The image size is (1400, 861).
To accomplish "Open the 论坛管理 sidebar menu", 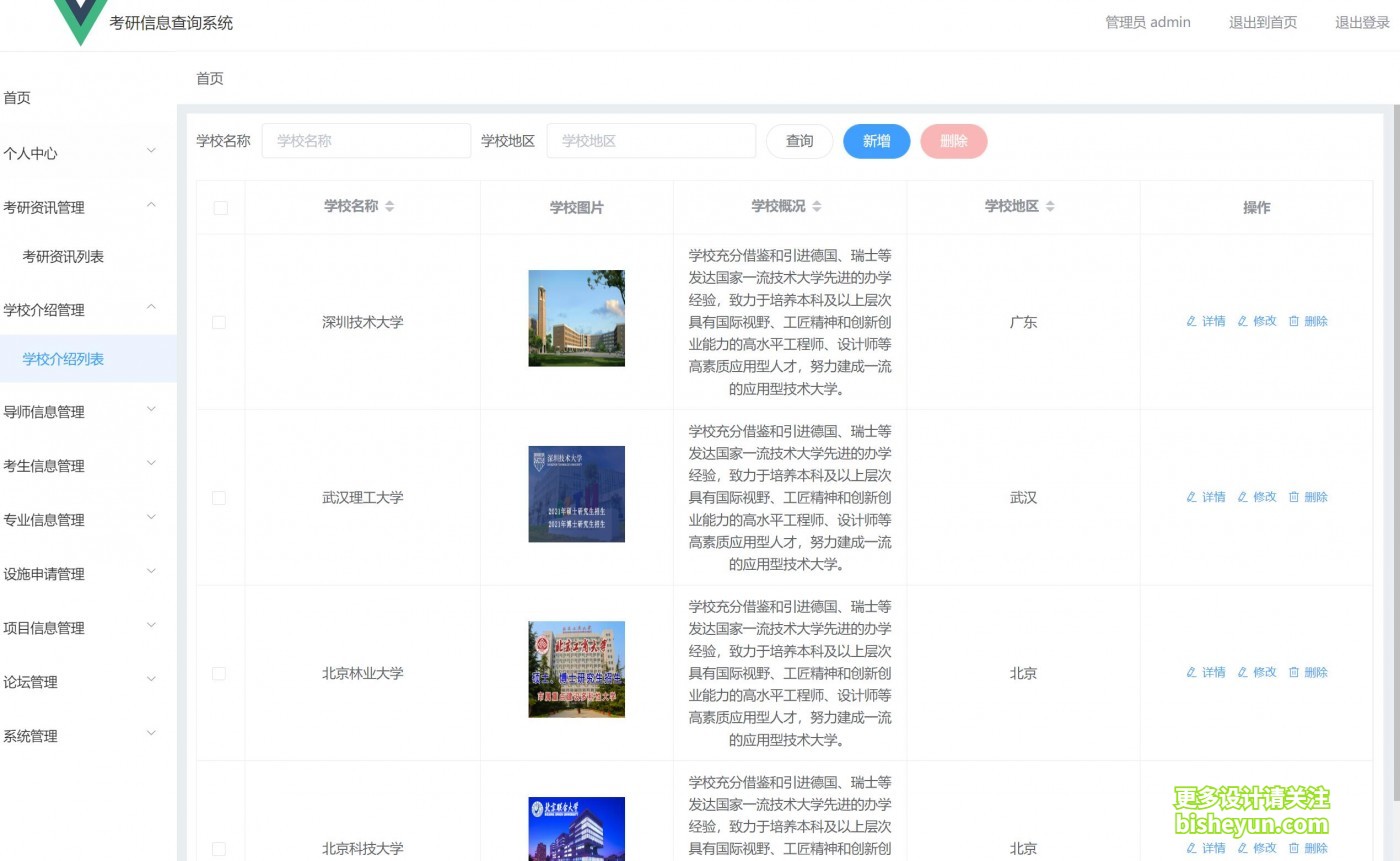I will tap(88, 681).
